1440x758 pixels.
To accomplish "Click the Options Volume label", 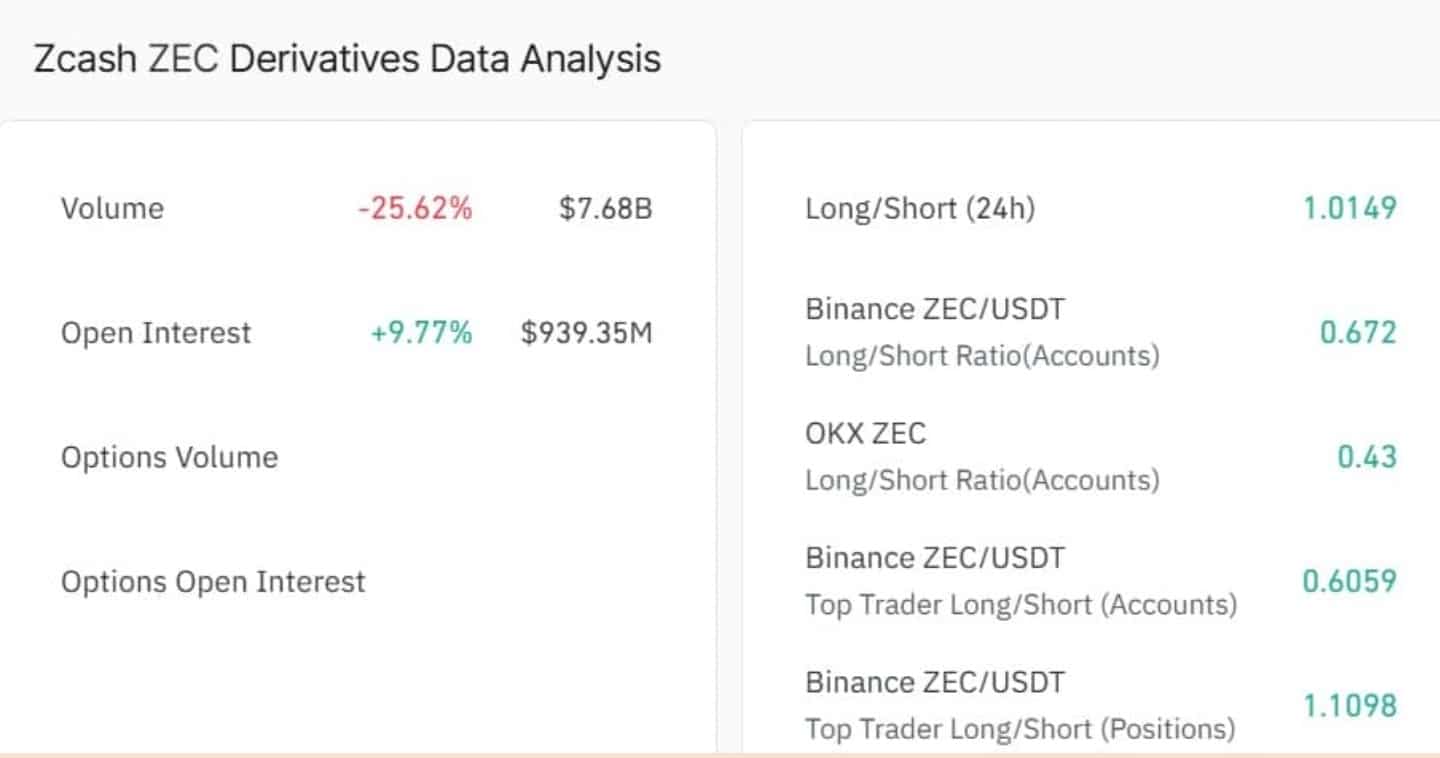I will pyautogui.click(x=170, y=458).
